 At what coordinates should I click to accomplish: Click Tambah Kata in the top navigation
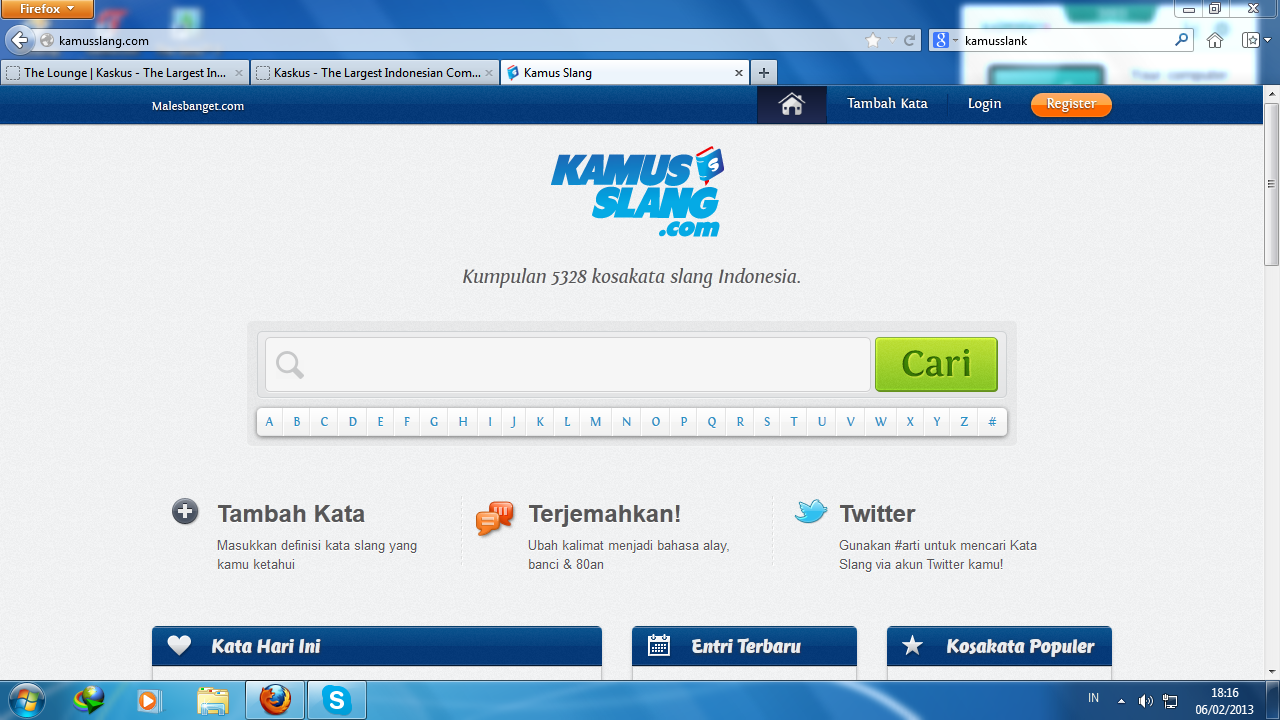(x=887, y=104)
